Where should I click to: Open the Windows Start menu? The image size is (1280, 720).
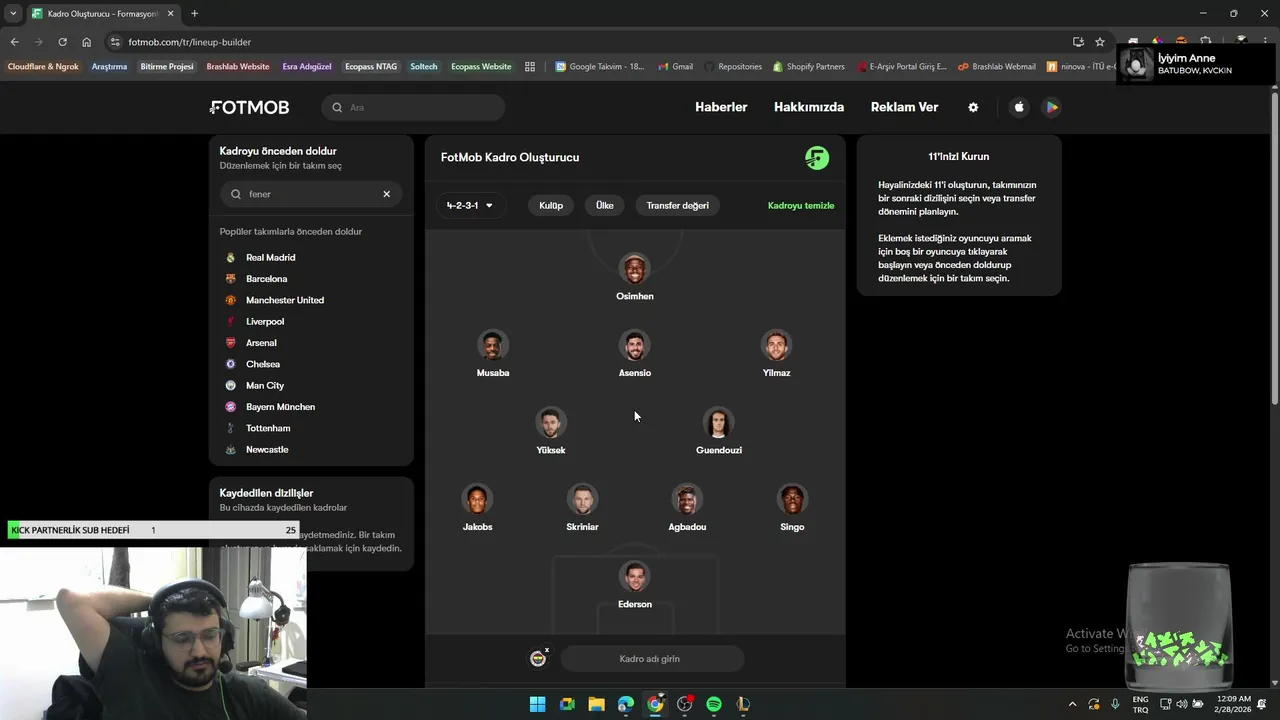pyautogui.click(x=537, y=704)
